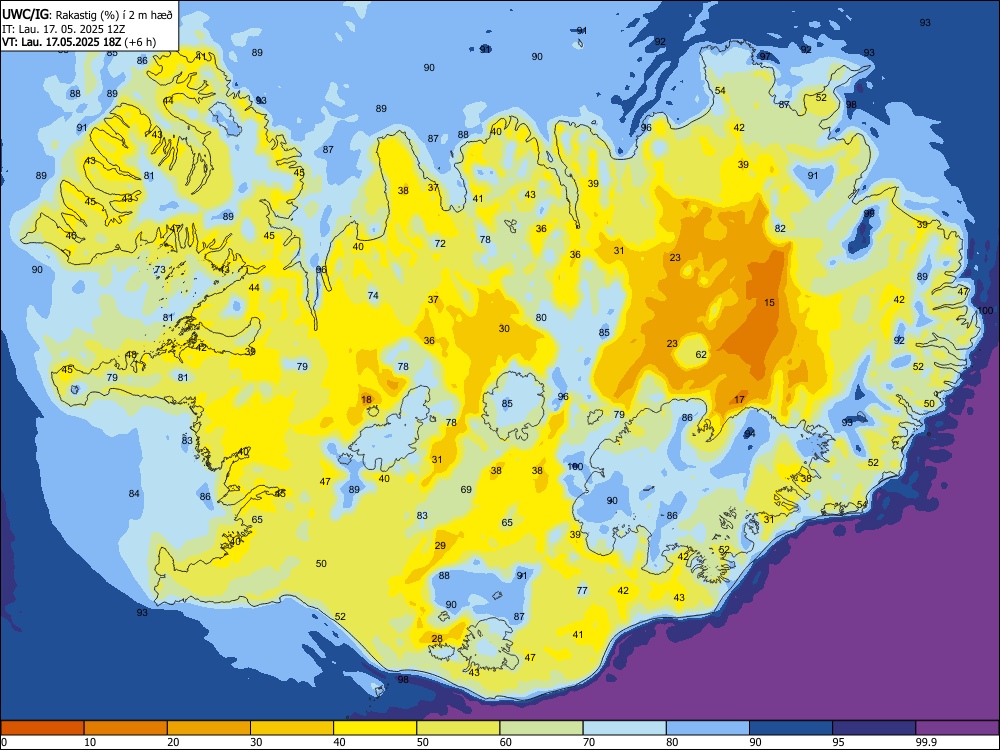Click the map value '97' at the north tip
This screenshot has width=1000, height=750.
[765, 56]
